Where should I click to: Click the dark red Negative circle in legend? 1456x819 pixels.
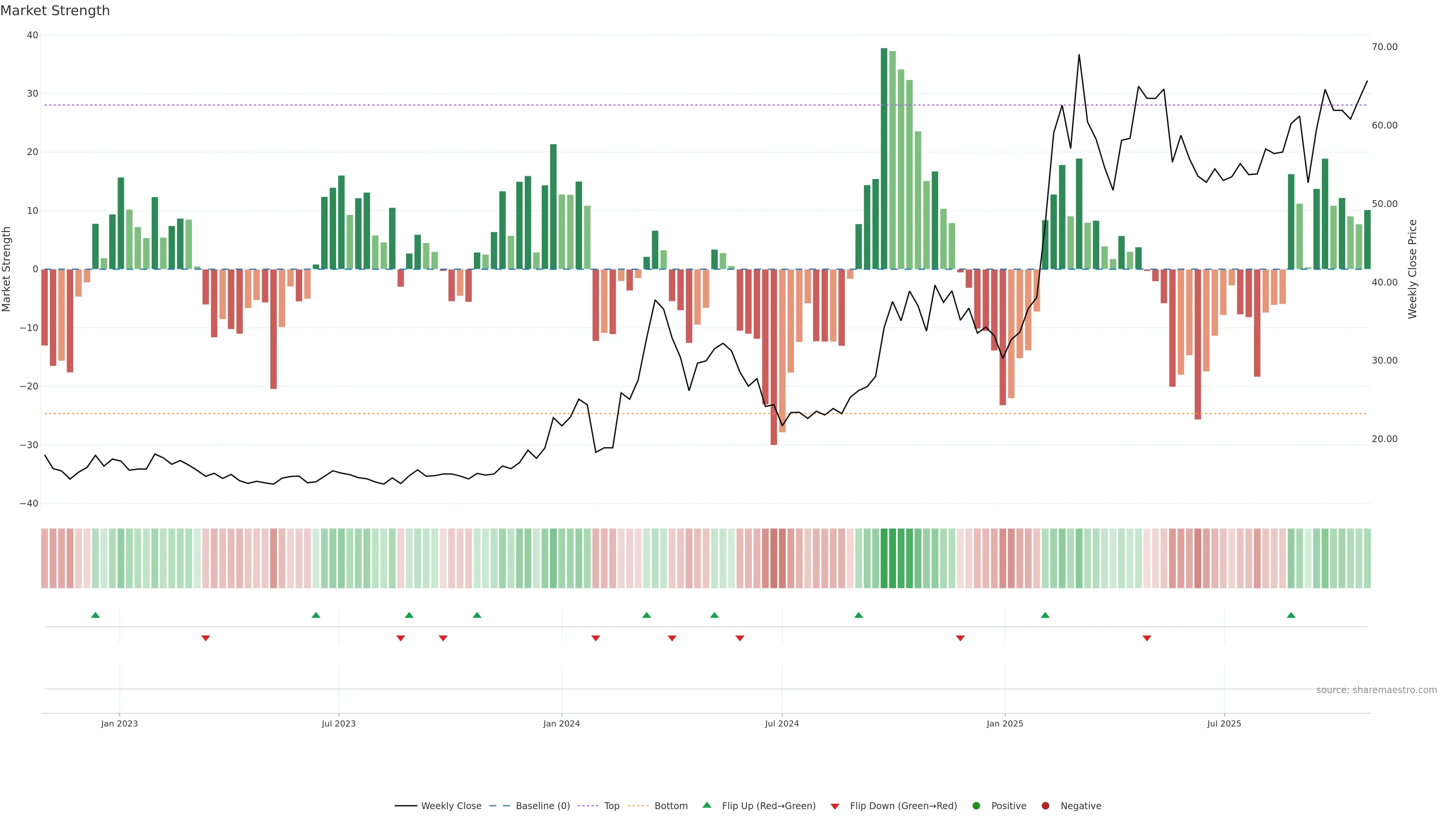click(x=1045, y=805)
